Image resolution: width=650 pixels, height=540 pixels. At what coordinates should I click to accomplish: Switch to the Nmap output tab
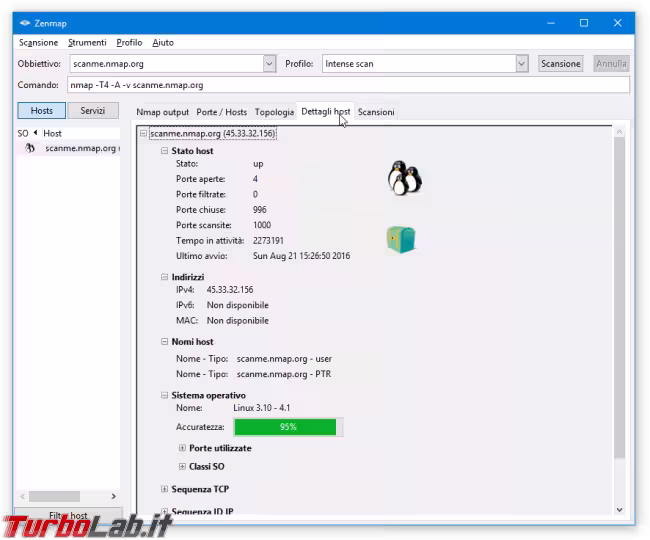tap(162, 112)
